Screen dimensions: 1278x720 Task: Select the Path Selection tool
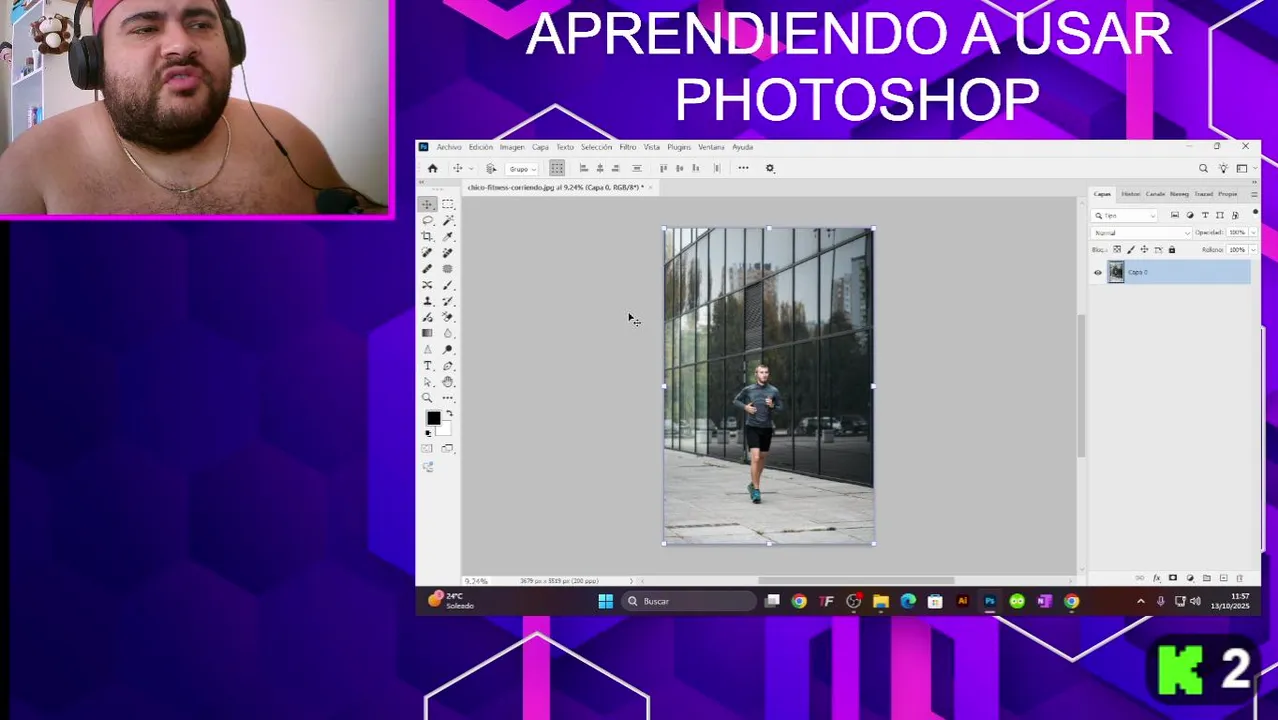pyautogui.click(x=427, y=381)
